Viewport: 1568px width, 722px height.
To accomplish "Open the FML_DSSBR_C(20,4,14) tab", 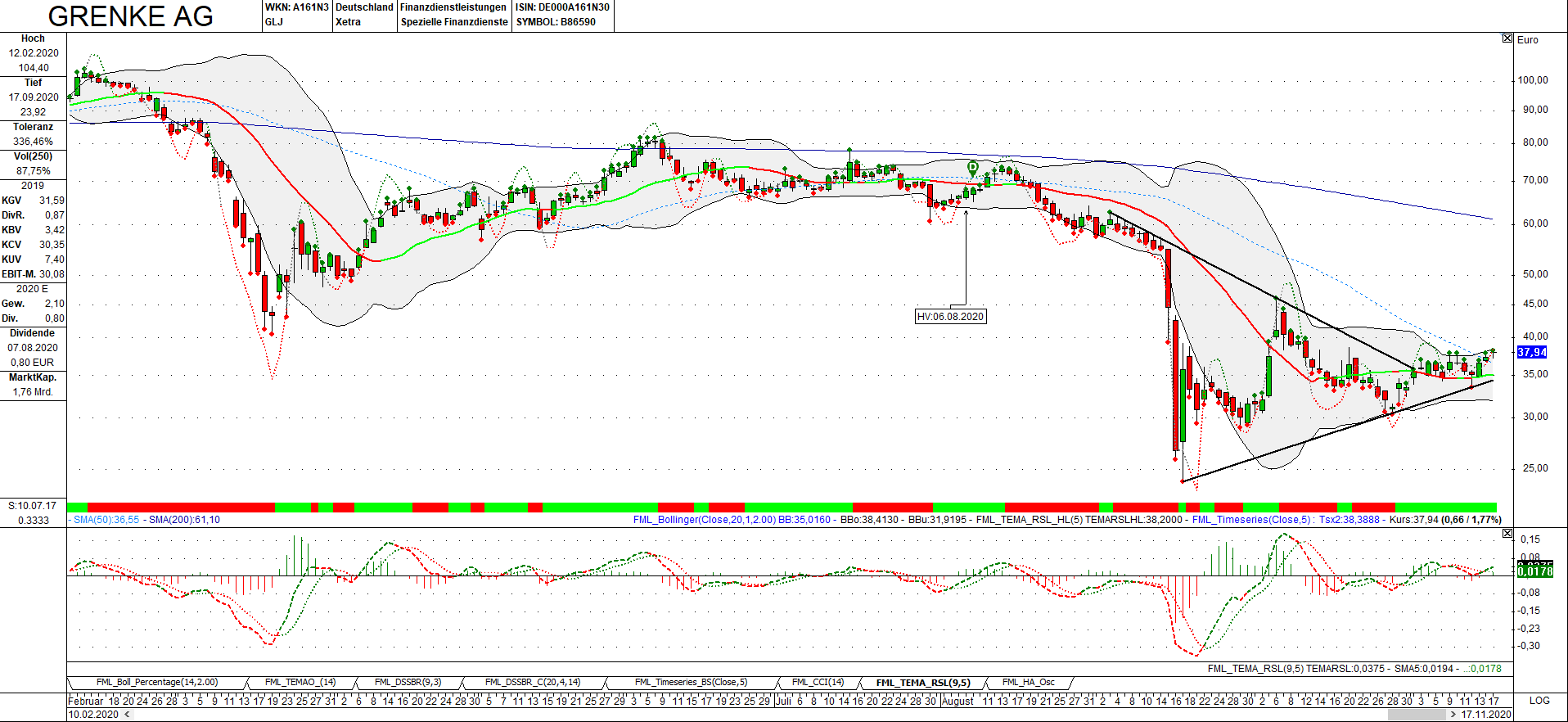I will (x=533, y=683).
